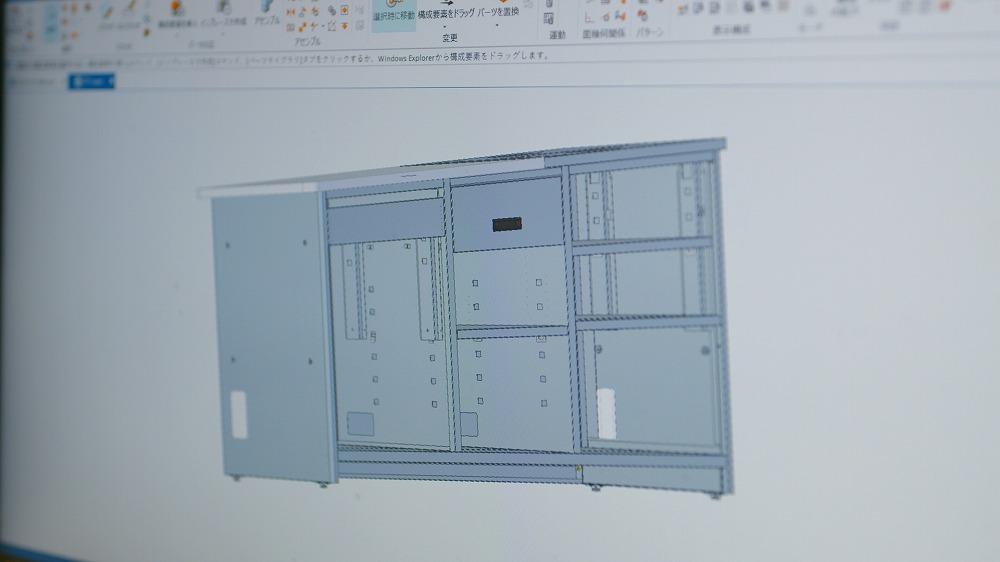Click the highlighted 選択時に移動 button
1000x562 pixels.
tap(393, 13)
